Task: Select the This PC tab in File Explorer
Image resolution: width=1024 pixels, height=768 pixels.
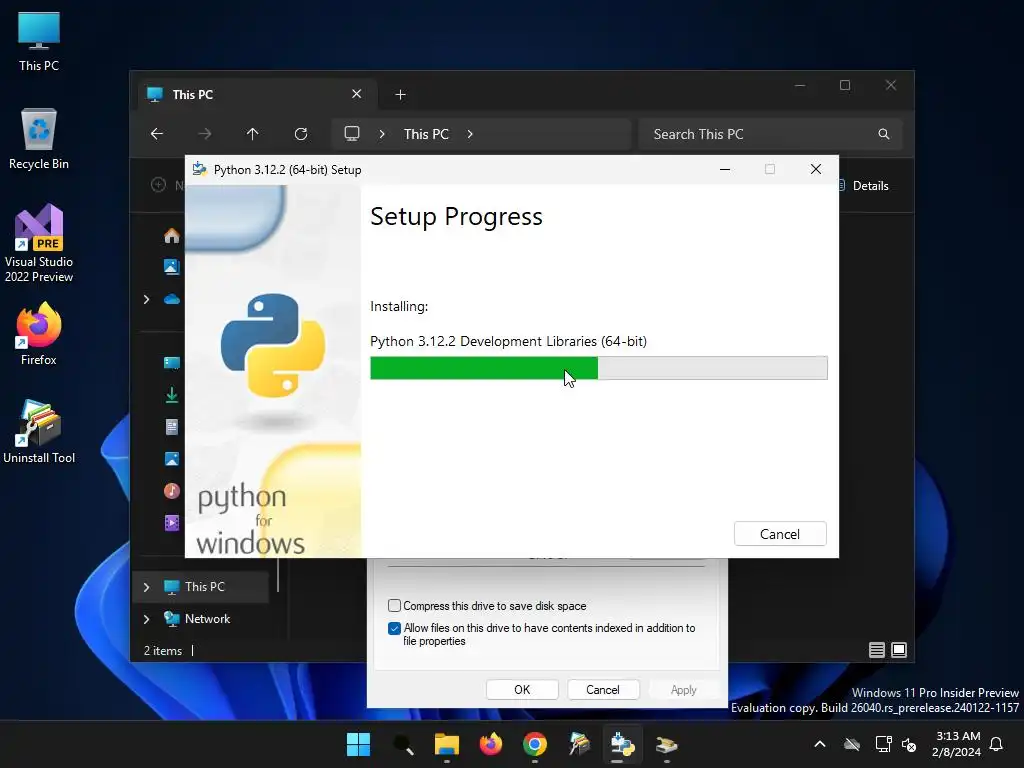Action: pyautogui.click(x=257, y=95)
